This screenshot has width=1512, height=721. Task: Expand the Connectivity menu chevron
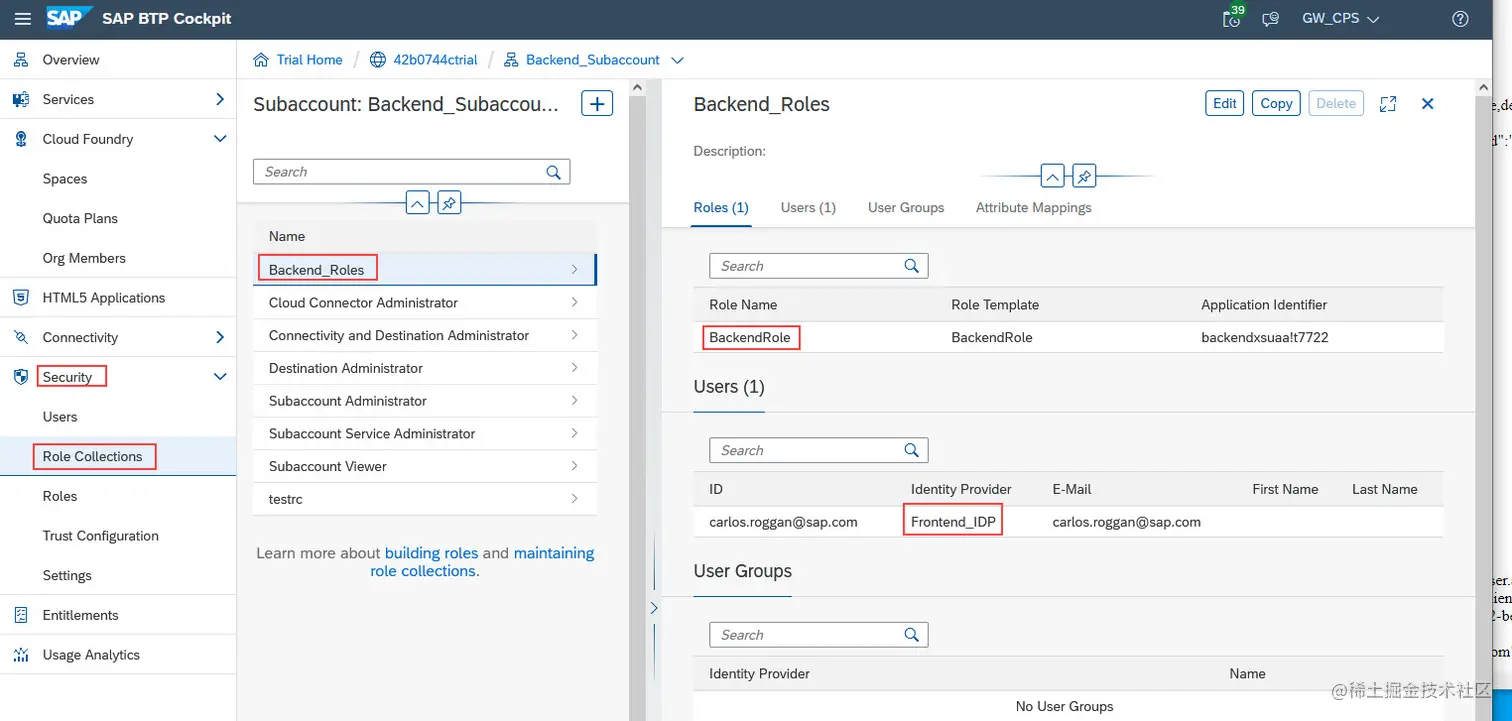tap(220, 337)
